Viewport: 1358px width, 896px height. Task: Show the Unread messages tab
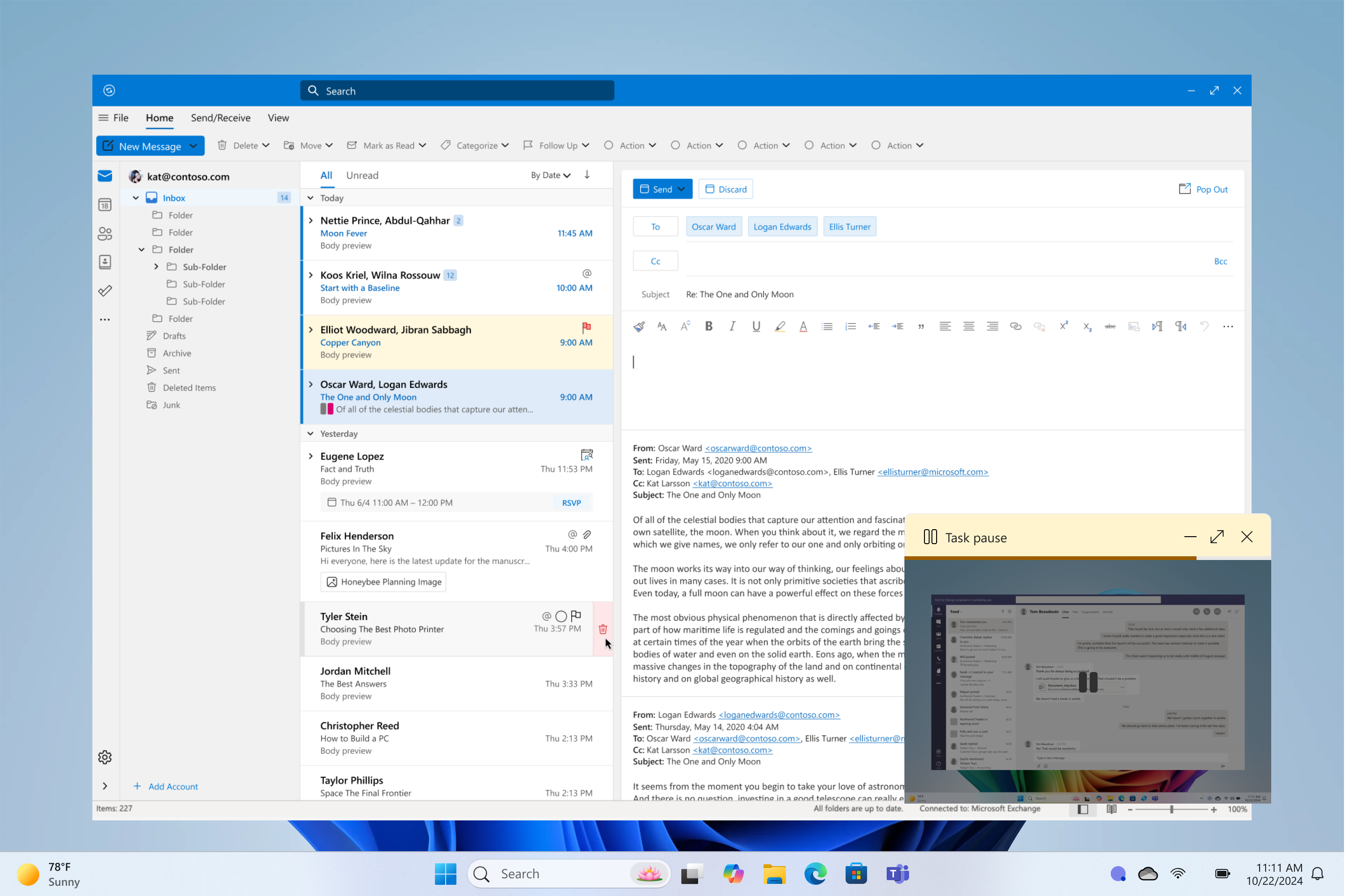(x=366, y=177)
